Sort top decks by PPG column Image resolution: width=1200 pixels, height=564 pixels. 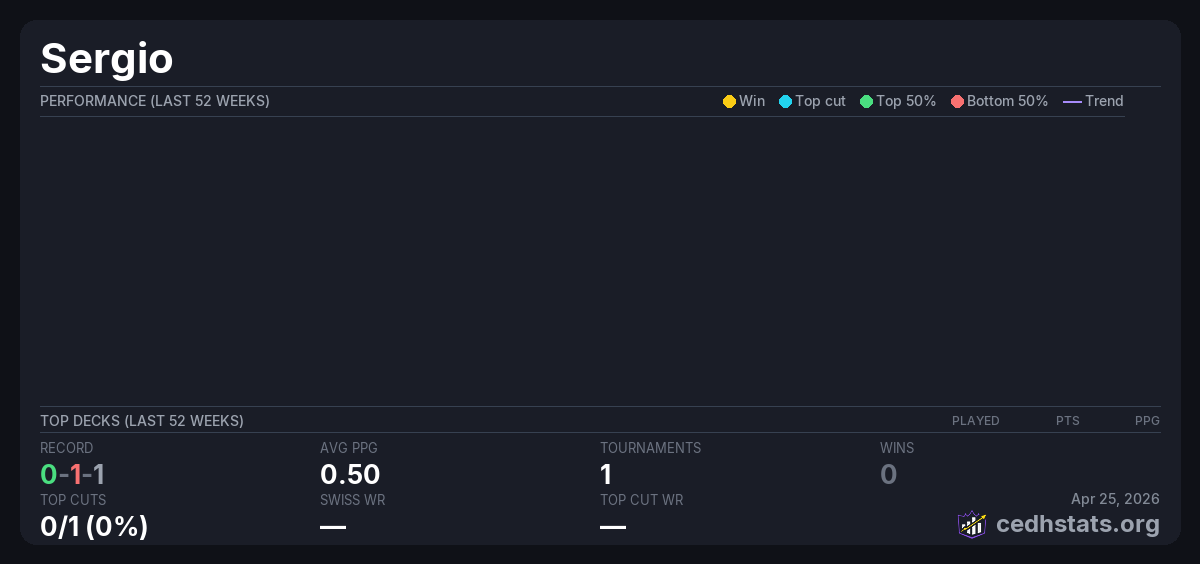(x=1147, y=421)
